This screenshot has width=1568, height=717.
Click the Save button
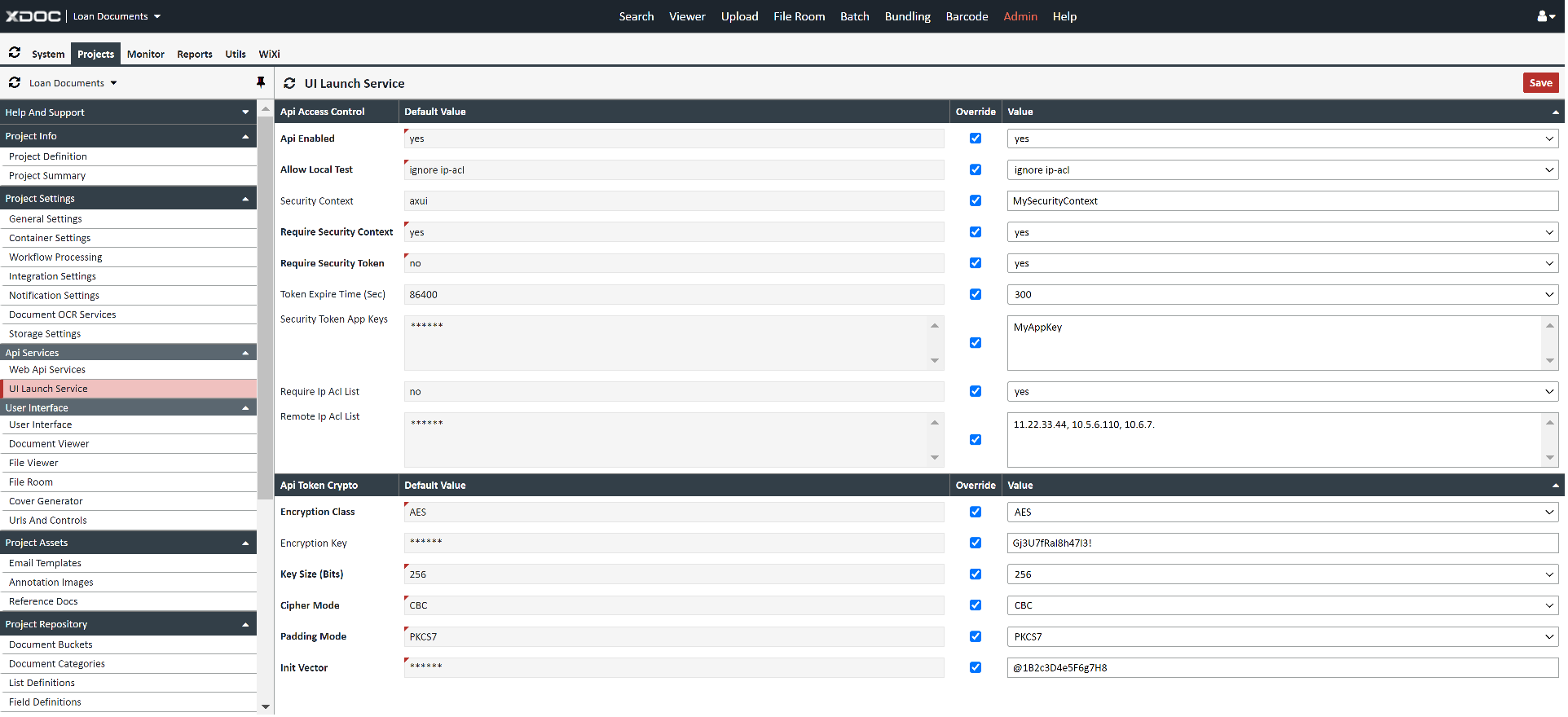(x=1539, y=83)
